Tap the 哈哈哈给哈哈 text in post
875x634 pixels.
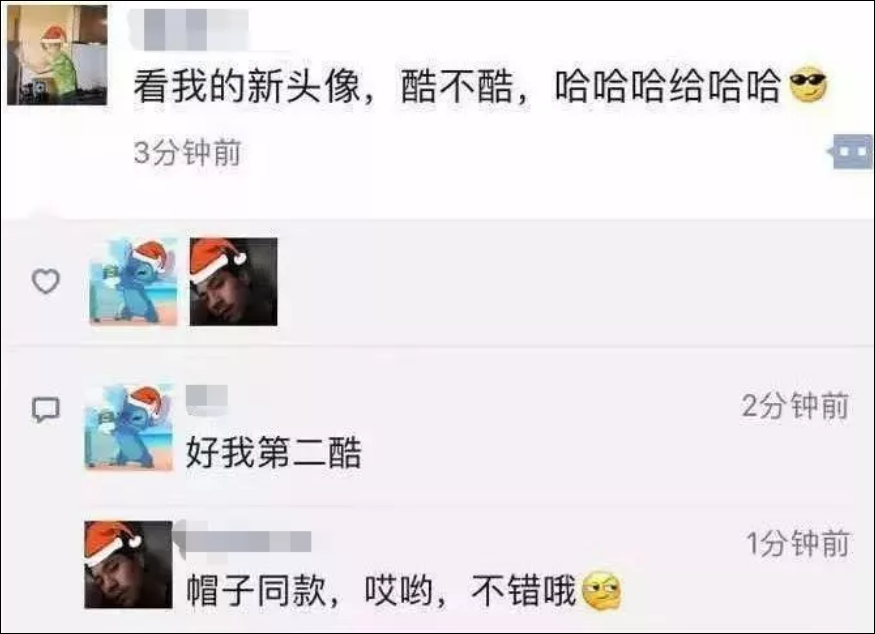pyautogui.click(x=668, y=87)
